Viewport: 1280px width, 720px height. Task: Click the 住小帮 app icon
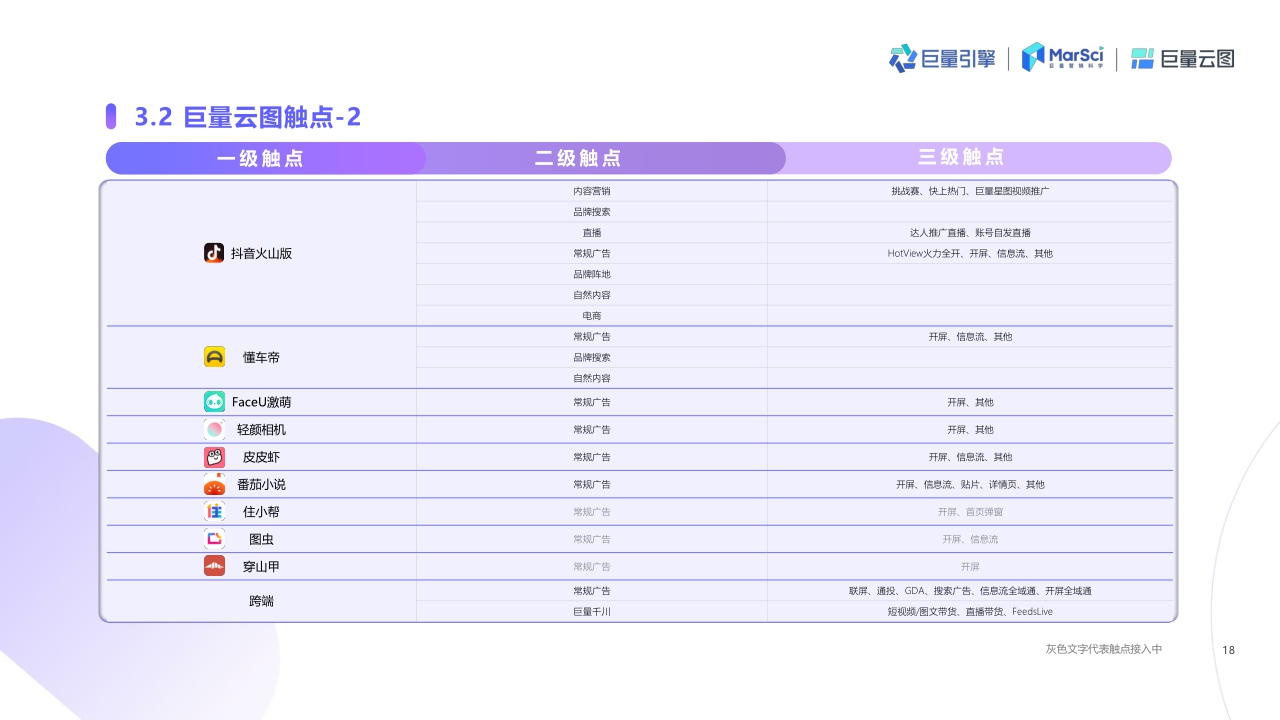(x=214, y=511)
